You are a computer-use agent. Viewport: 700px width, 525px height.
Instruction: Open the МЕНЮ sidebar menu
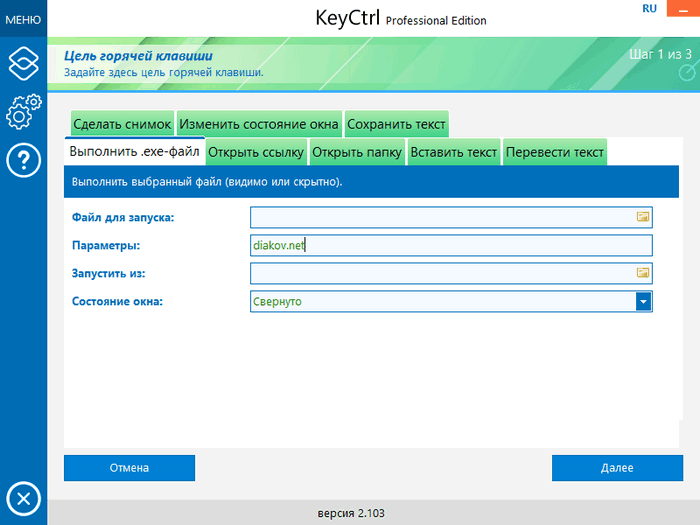[23, 18]
